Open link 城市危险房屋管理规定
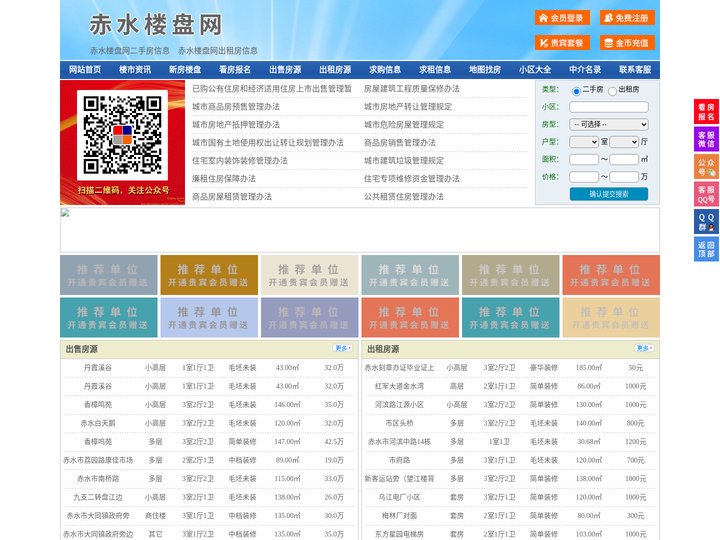The height and width of the screenshot is (540, 720). (404, 124)
